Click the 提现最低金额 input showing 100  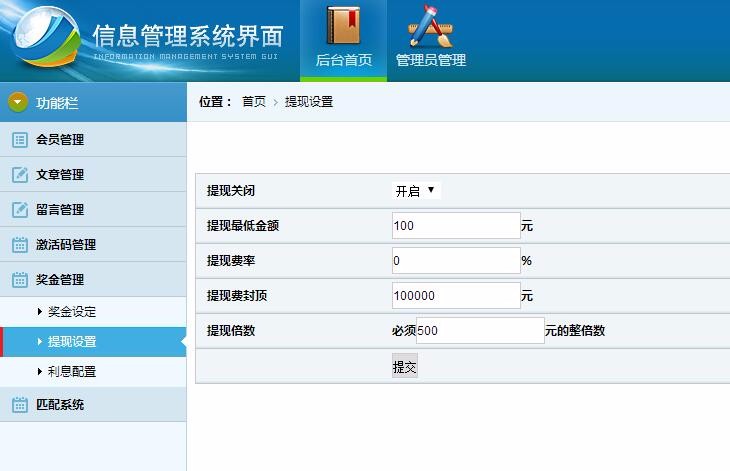tap(456, 226)
